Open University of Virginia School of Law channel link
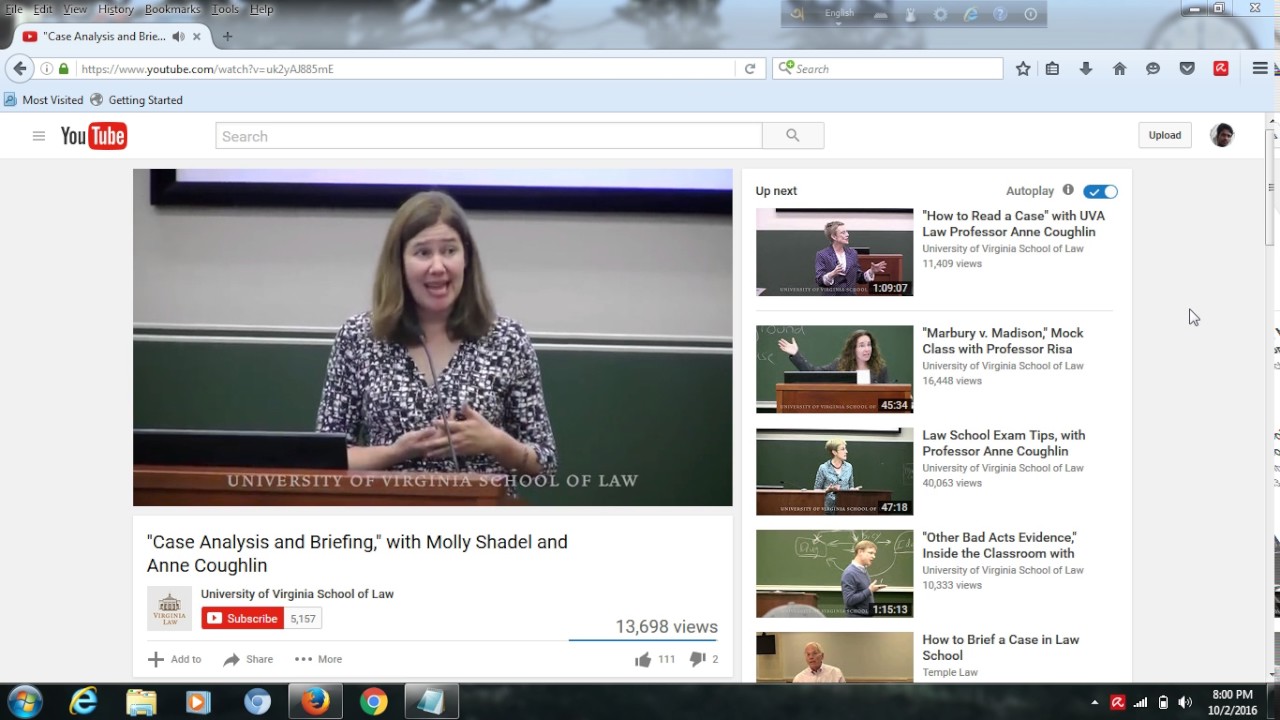The width and height of the screenshot is (1280, 720). [x=297, y=594]
